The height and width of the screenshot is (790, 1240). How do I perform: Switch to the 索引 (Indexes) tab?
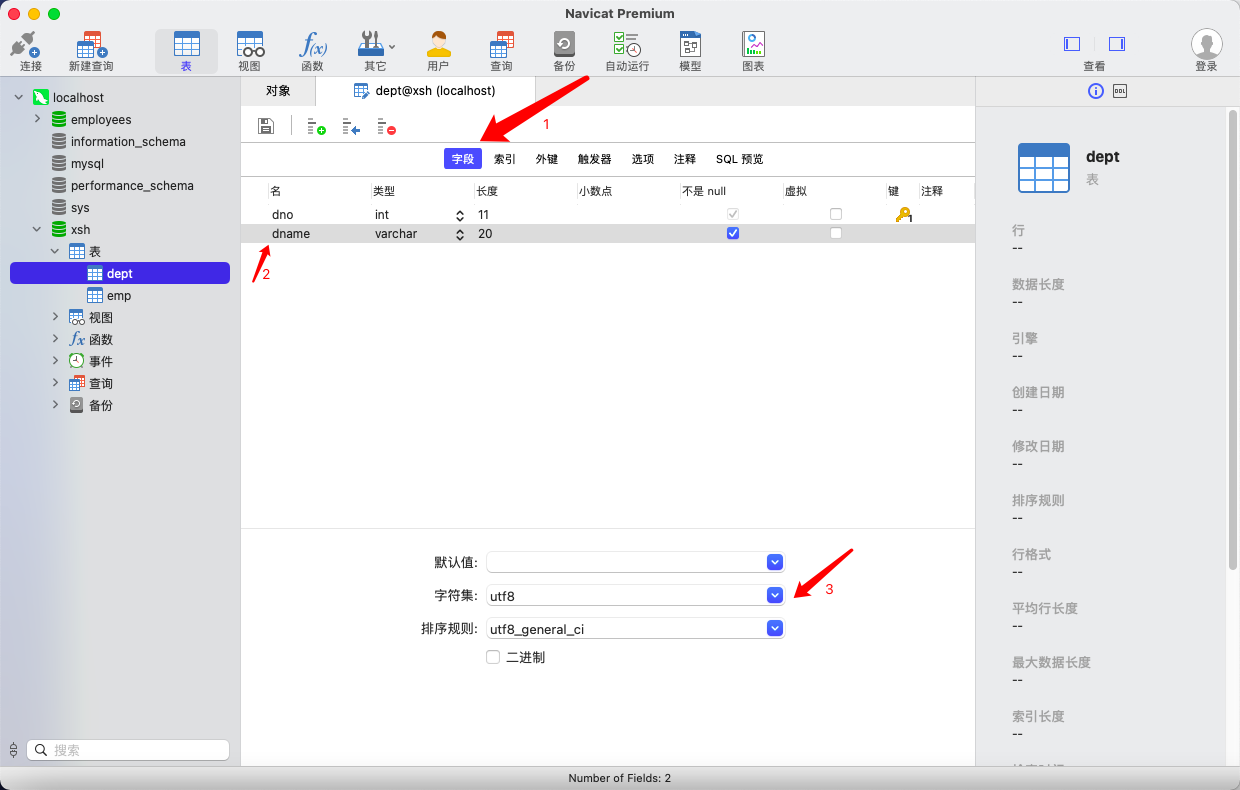point(505,159)
